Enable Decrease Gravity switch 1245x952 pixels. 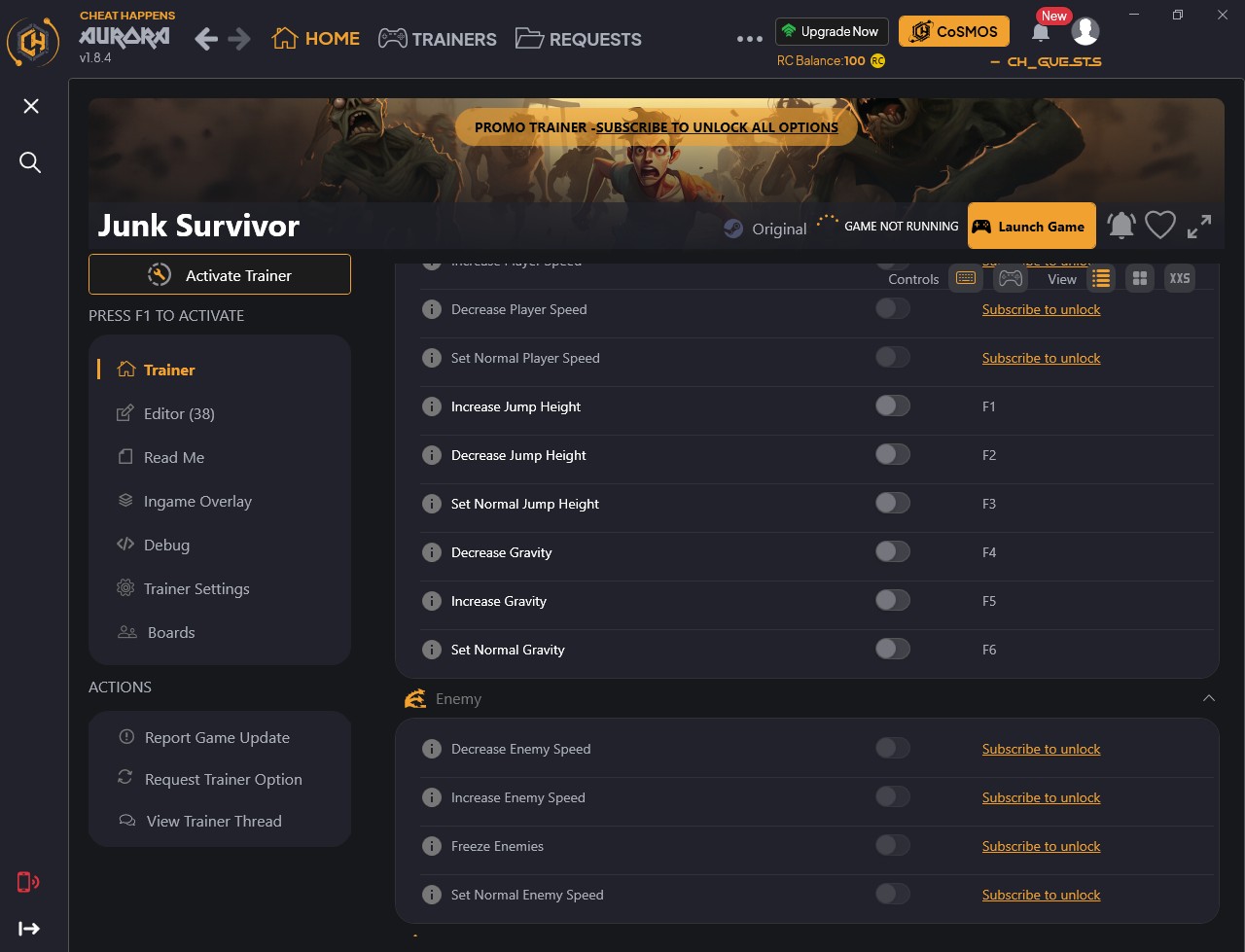893,551
